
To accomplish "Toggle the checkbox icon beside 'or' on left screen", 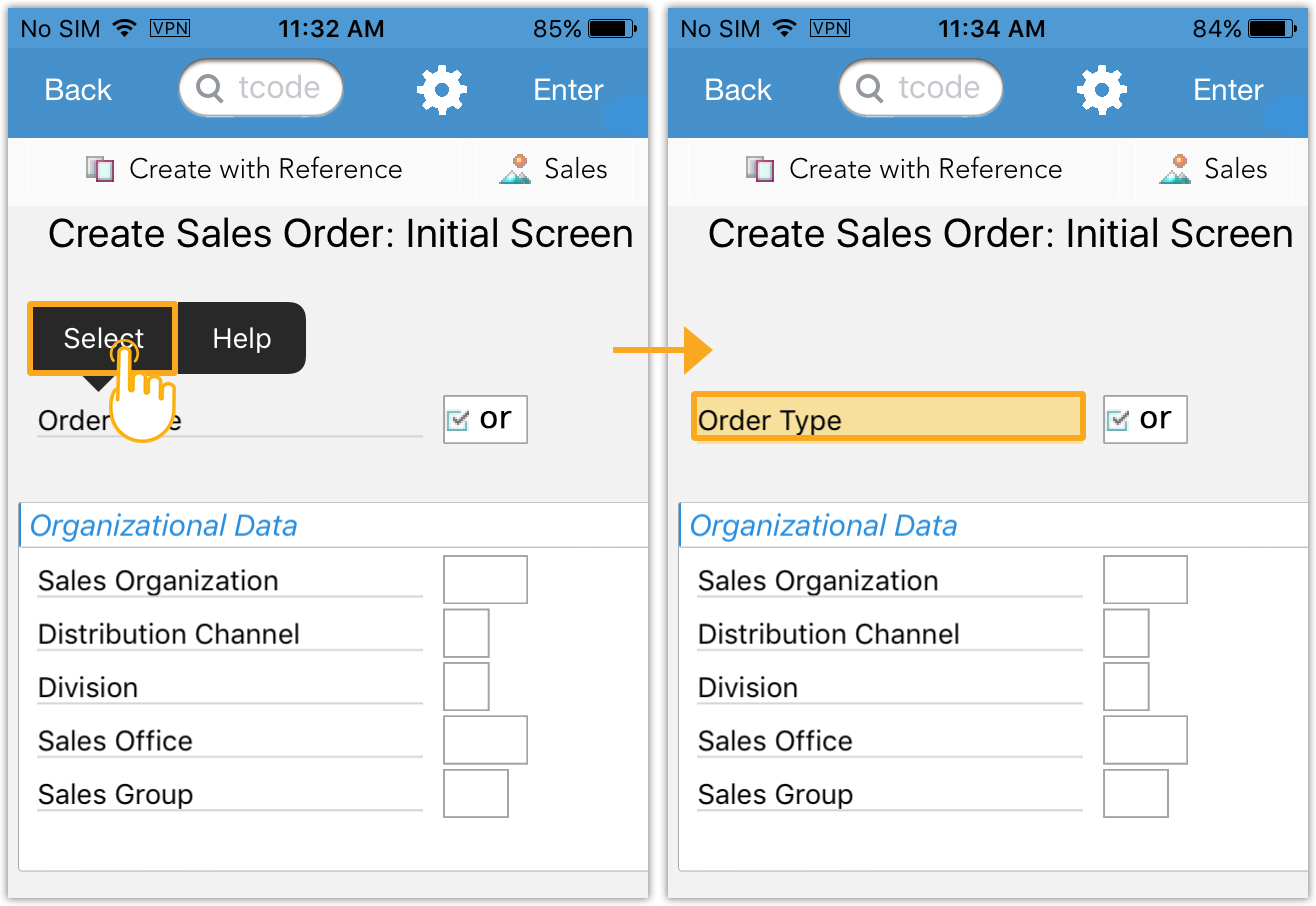I will [458, 420].
